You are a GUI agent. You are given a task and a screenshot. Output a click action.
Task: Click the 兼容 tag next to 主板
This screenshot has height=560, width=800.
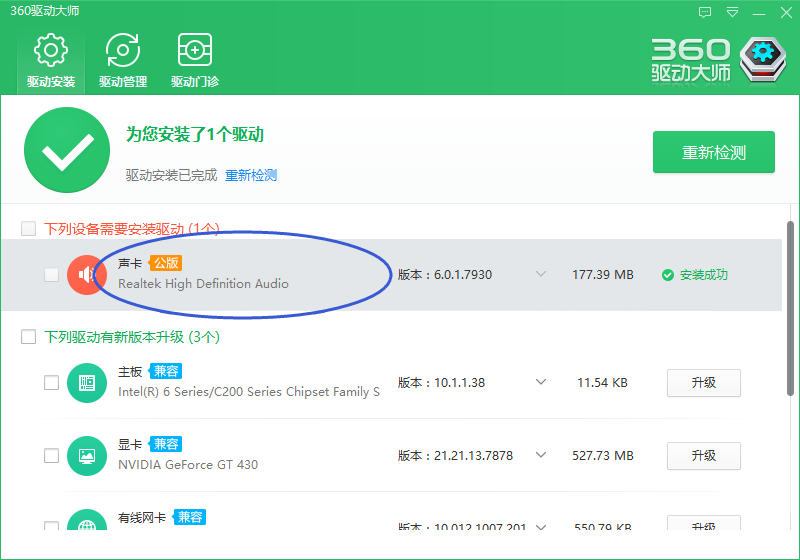pos(166,371)
